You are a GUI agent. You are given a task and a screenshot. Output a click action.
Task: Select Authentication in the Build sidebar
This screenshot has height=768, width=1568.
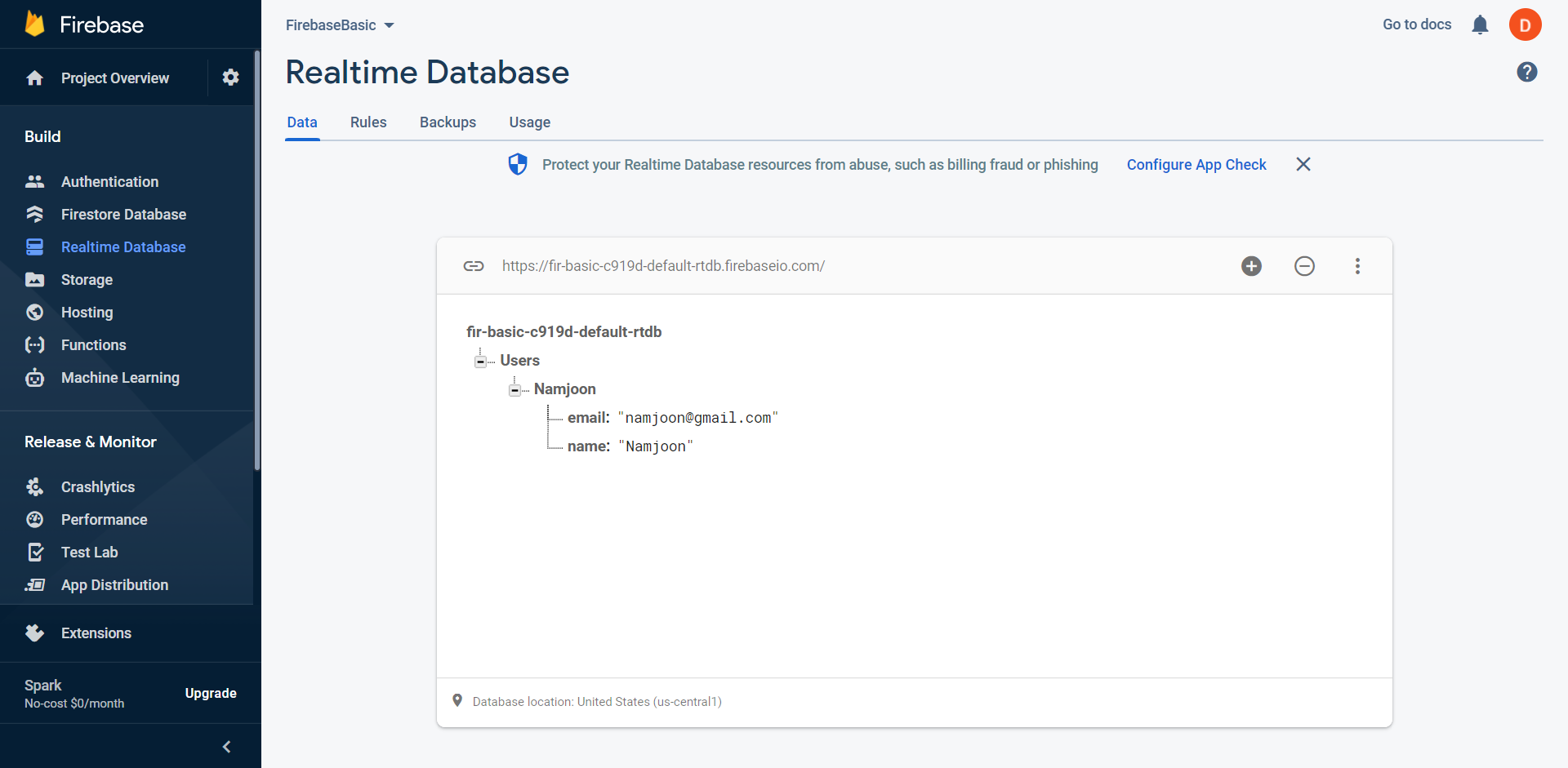point(109,181)
